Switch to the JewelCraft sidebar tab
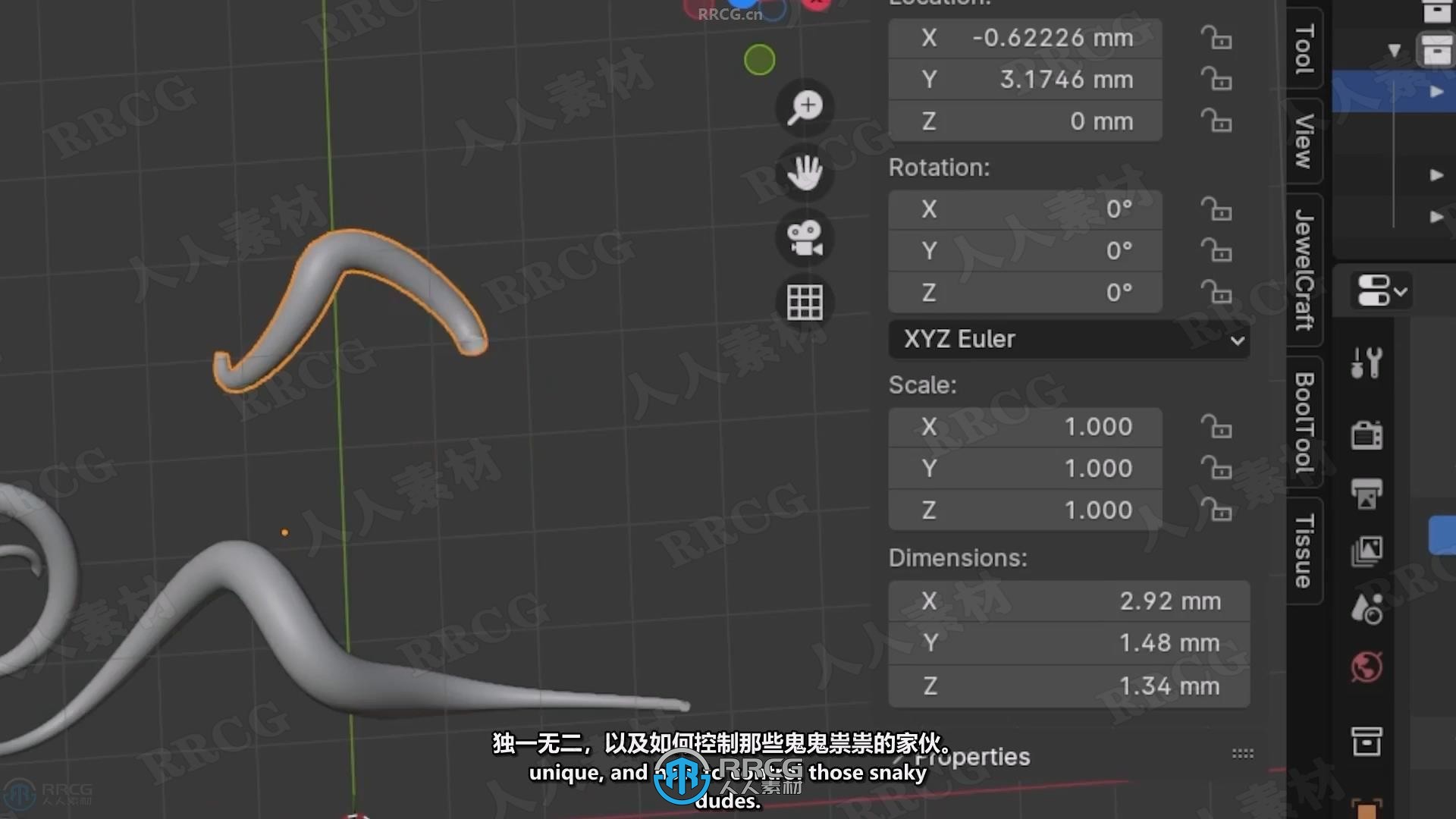This screenshot has width=1456, height=819. 1304,269
